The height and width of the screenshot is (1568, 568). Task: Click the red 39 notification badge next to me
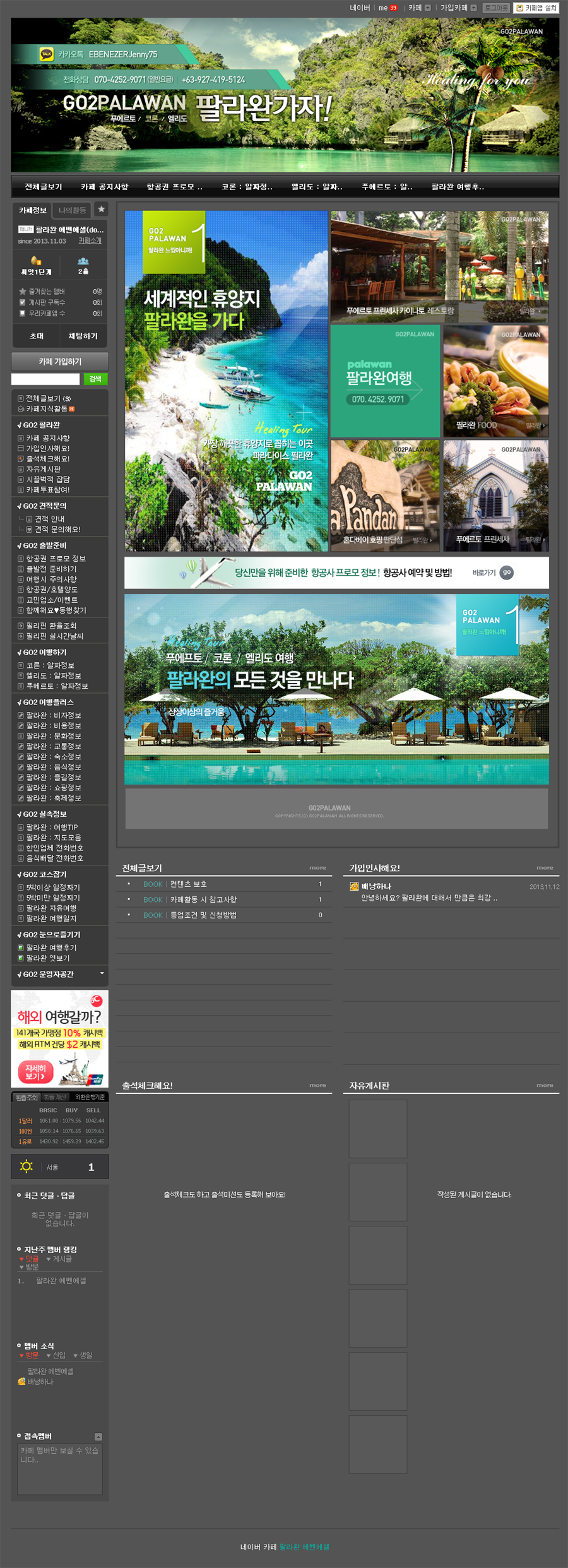point(393,8)
